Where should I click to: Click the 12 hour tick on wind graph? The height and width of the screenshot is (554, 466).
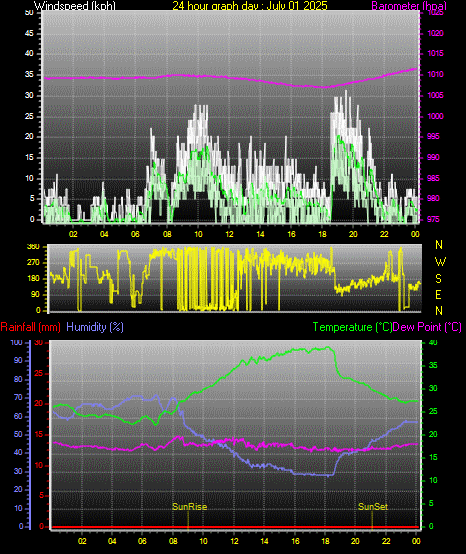pos(229,234)
